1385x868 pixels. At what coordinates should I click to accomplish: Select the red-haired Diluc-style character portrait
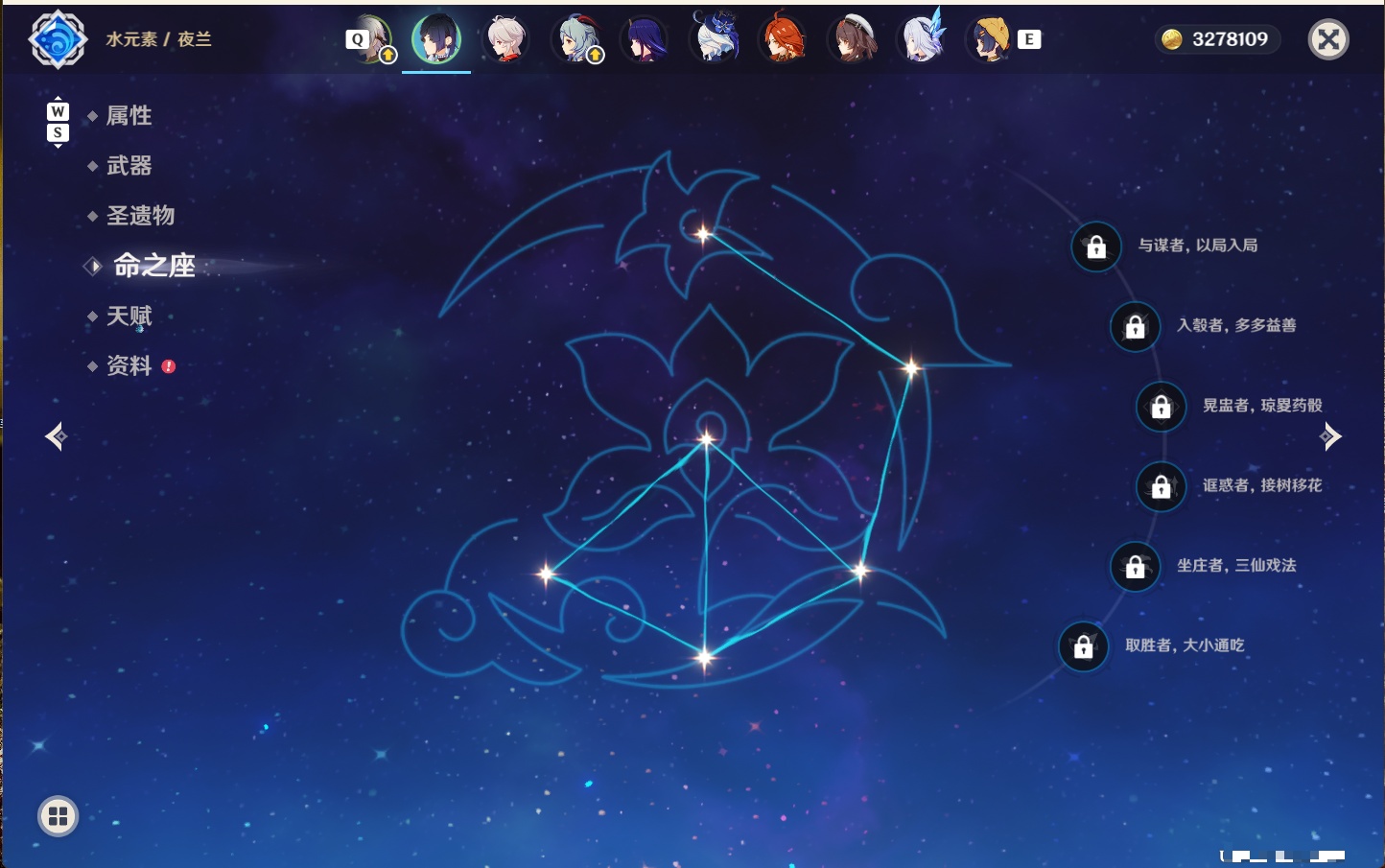coord(783,39)
